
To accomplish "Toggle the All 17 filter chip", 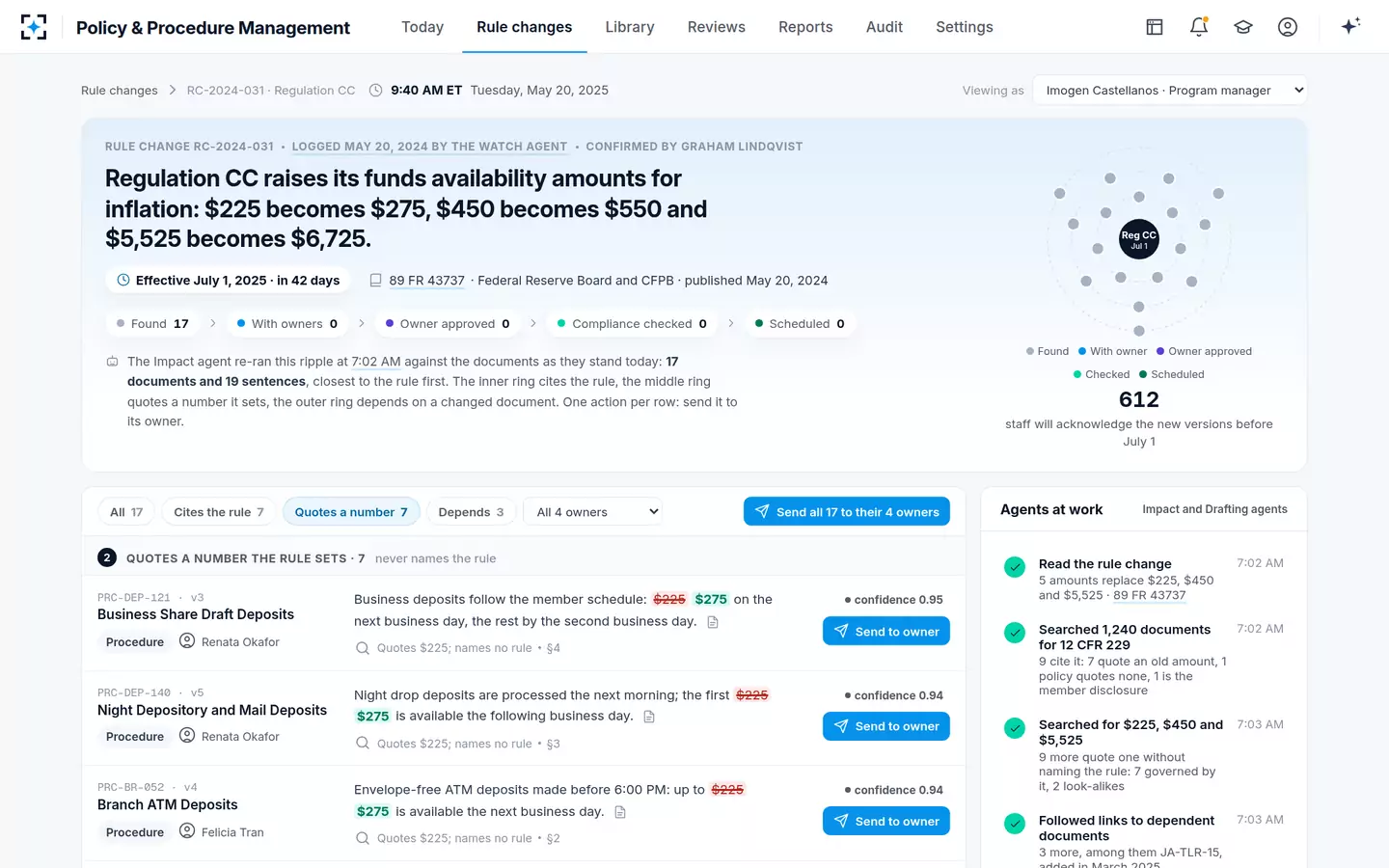I will 126,512.
